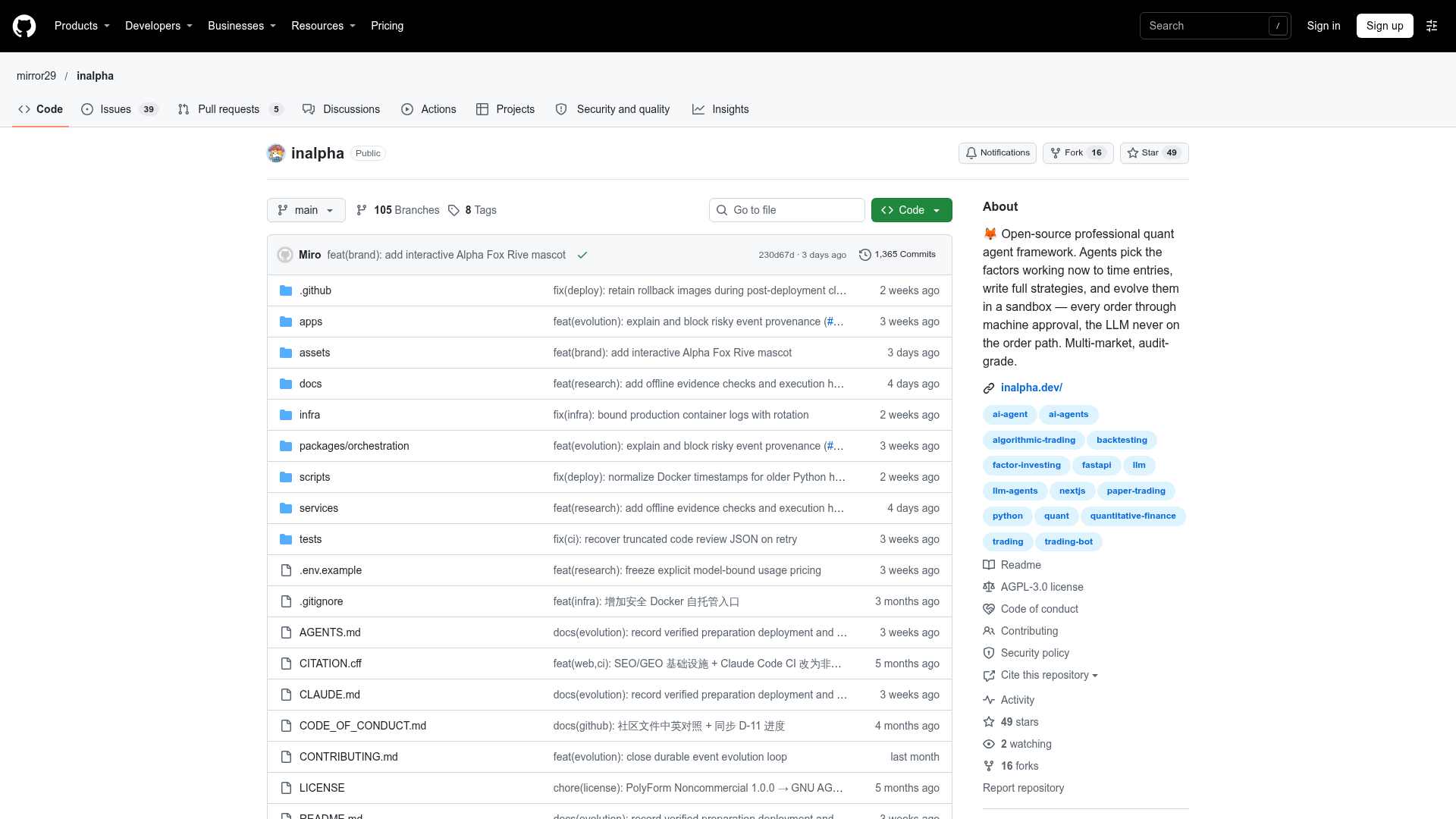Switch to the Issues tab
The width and height of the screenshot is (1456, 819).
119,109
